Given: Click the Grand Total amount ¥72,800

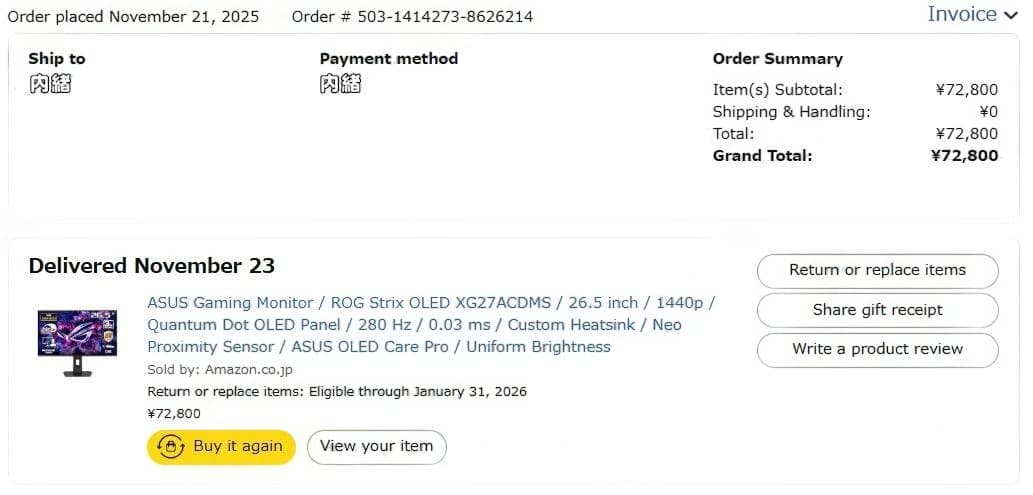Looking at the screenshot, I should tap(964, 155).
